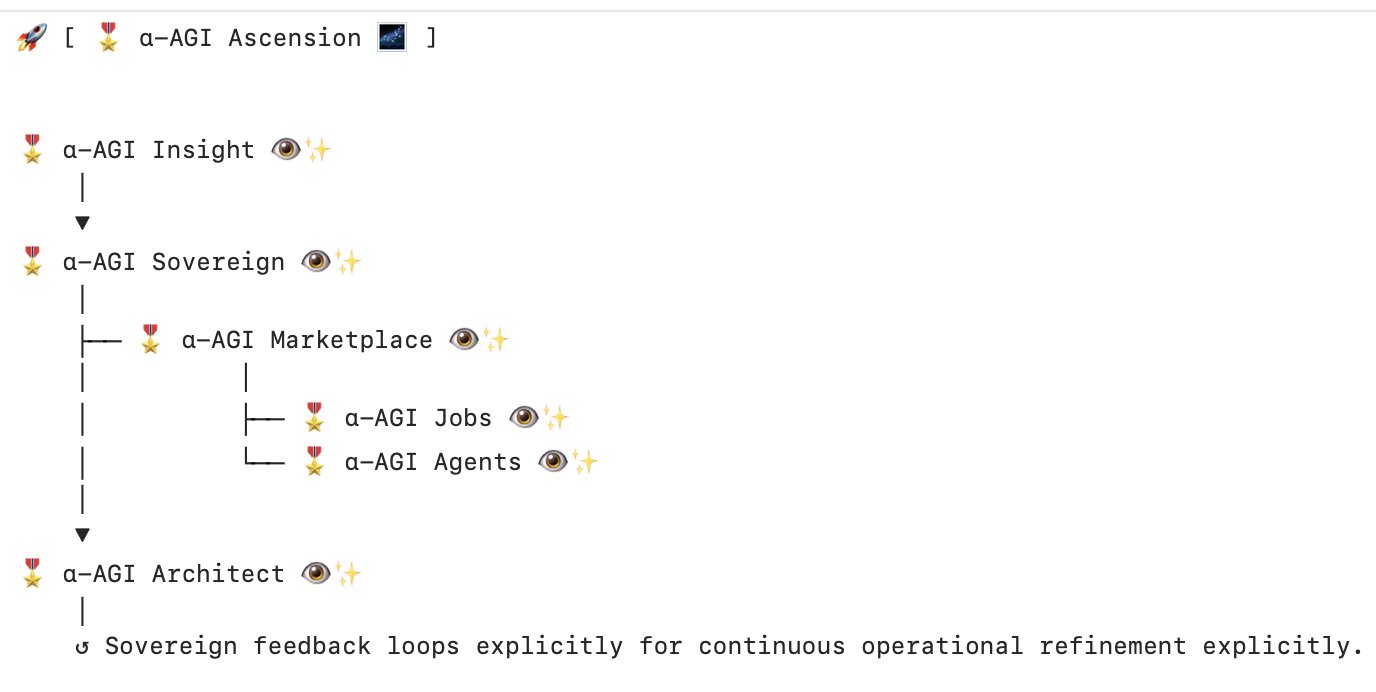Screen dimensions: 1376x692
Task: Click the eye icon next to α-AGI Sovereign
Action: tap(316, 262)
